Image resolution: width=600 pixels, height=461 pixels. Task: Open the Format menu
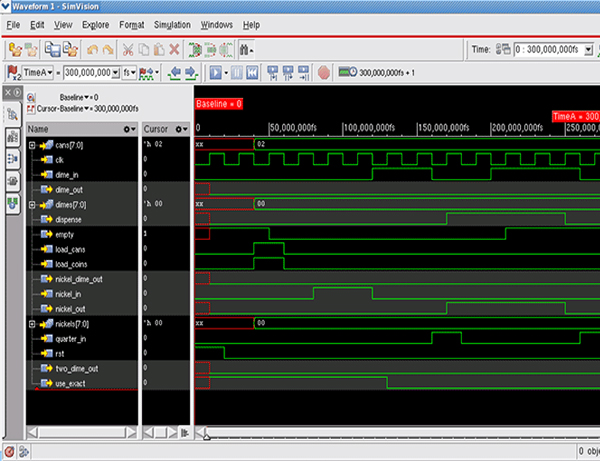click(132, 25)
